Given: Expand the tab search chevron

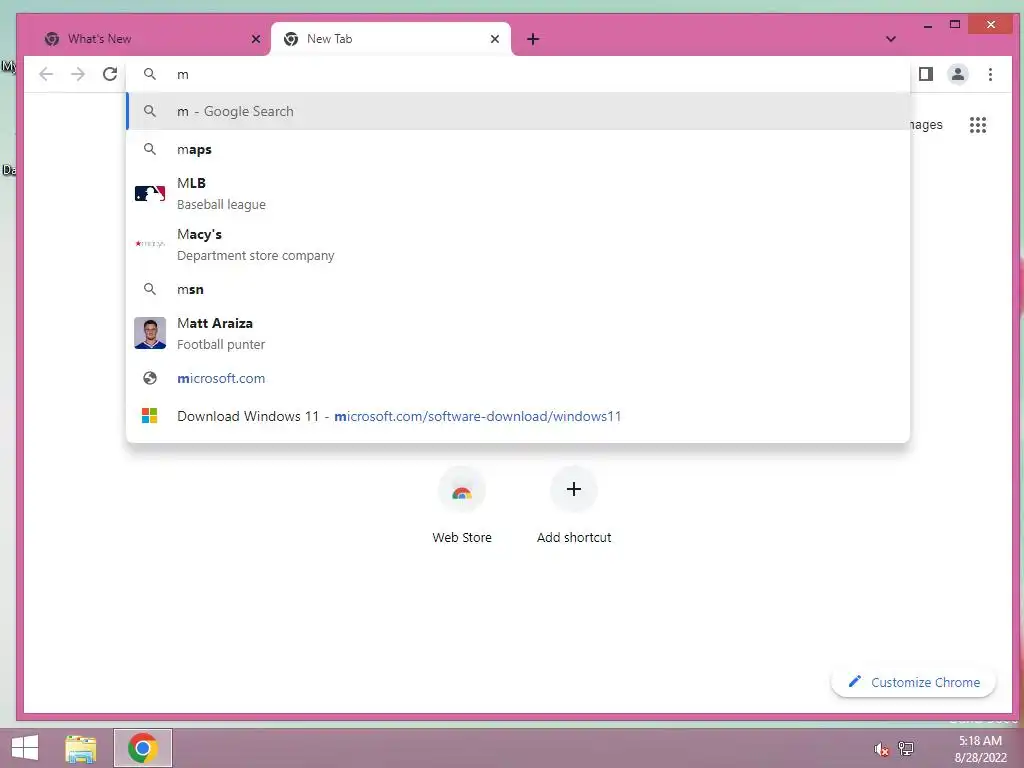Looking at the screenshot, I should pyautogui.click(x=891, y=39).
